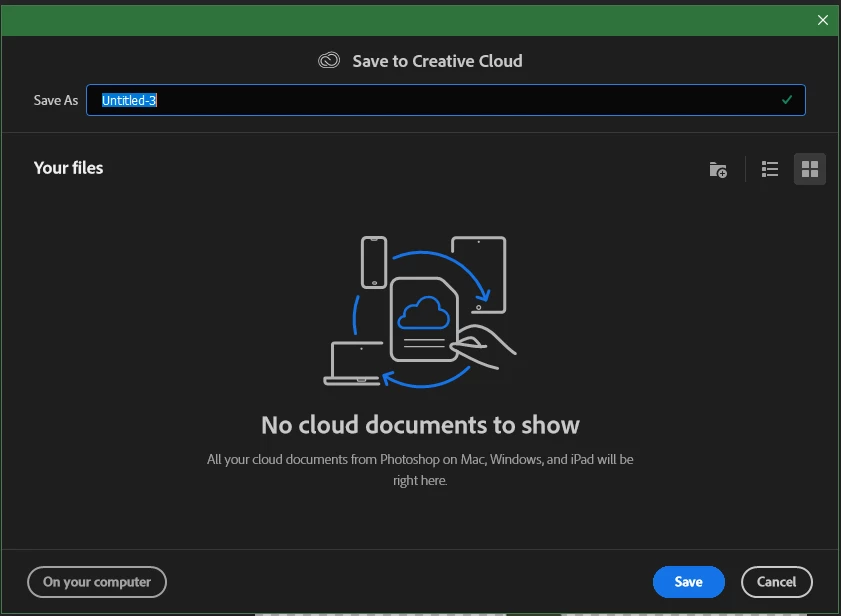841x616 pixels.
Task: Switch to grid view
Action: pyautogui.click(x=809, y=170)
